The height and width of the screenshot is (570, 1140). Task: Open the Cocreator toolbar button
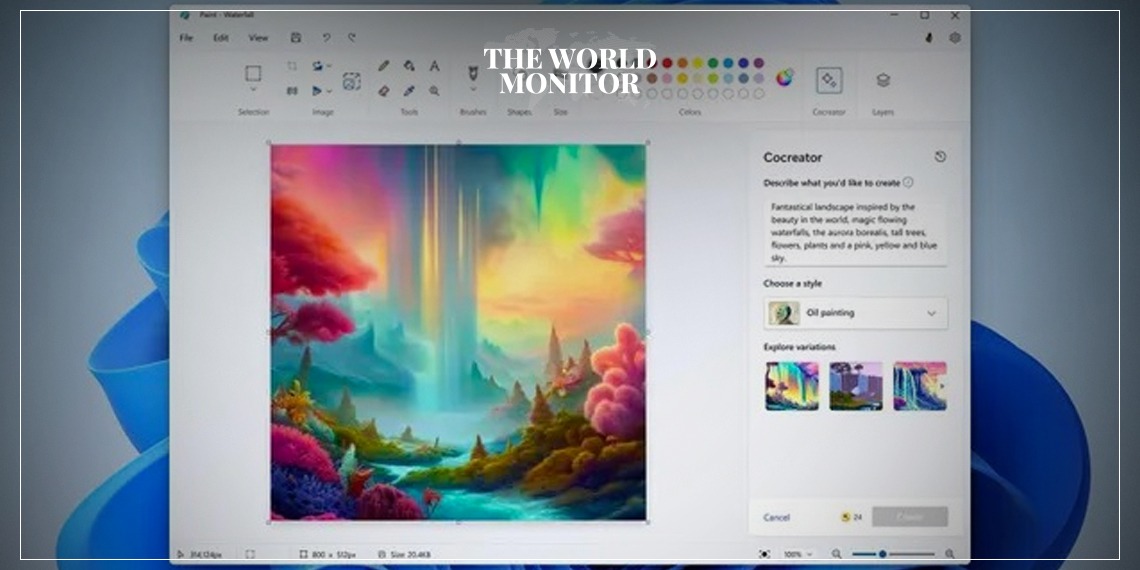[828, 80]
